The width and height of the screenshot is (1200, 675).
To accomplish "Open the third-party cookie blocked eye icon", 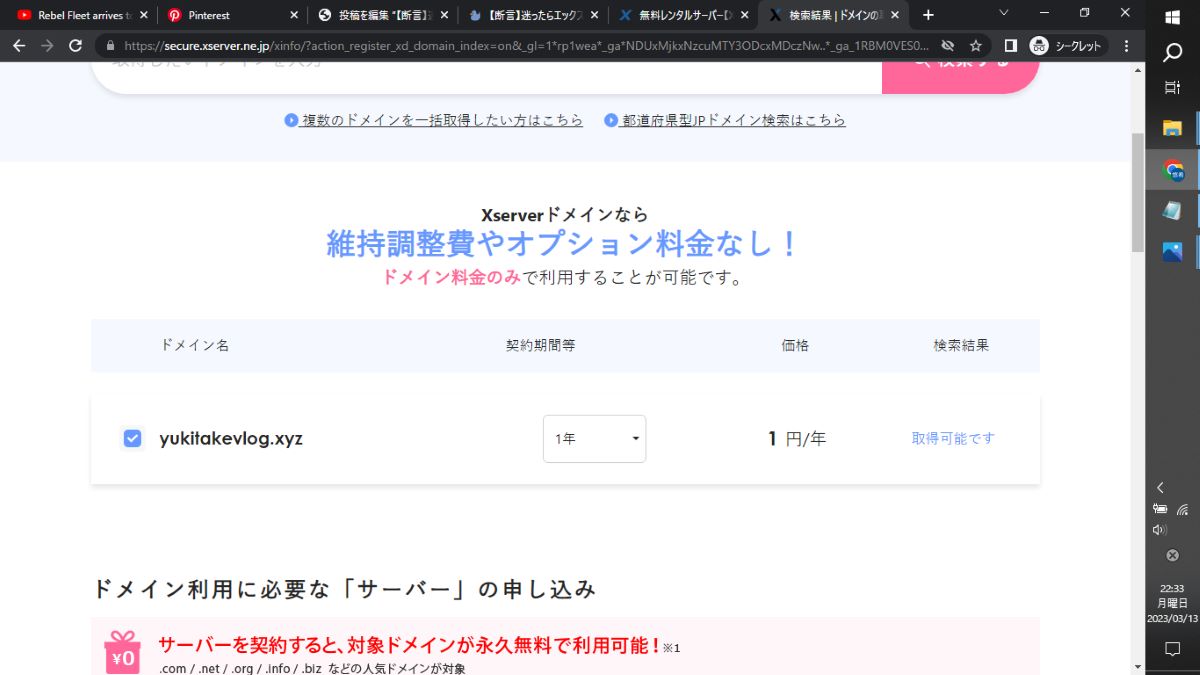I will coord(948,46).
